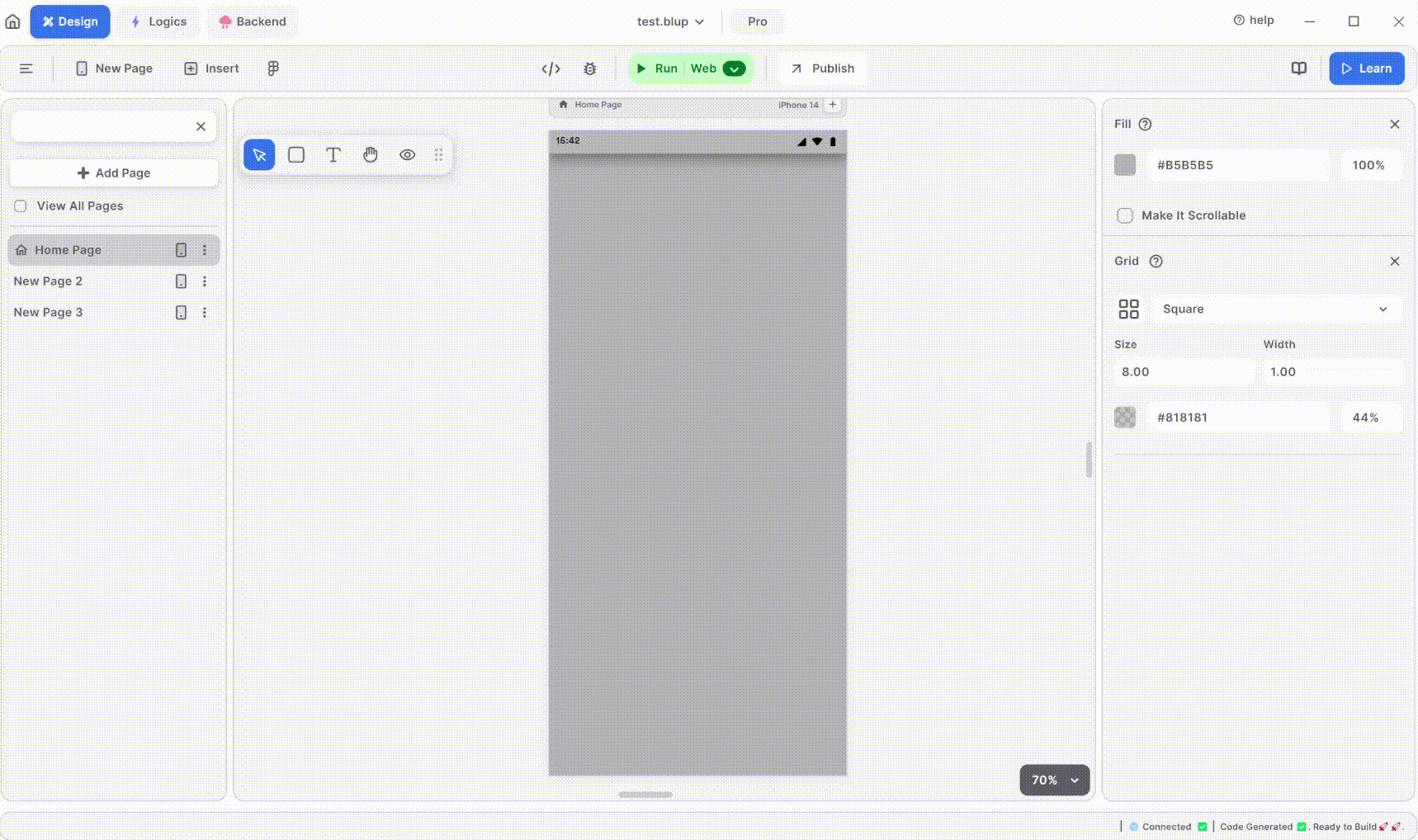Open the Square grid type dropdown
This screenshot has height=840, width=1418.
tap(1275, 309)
